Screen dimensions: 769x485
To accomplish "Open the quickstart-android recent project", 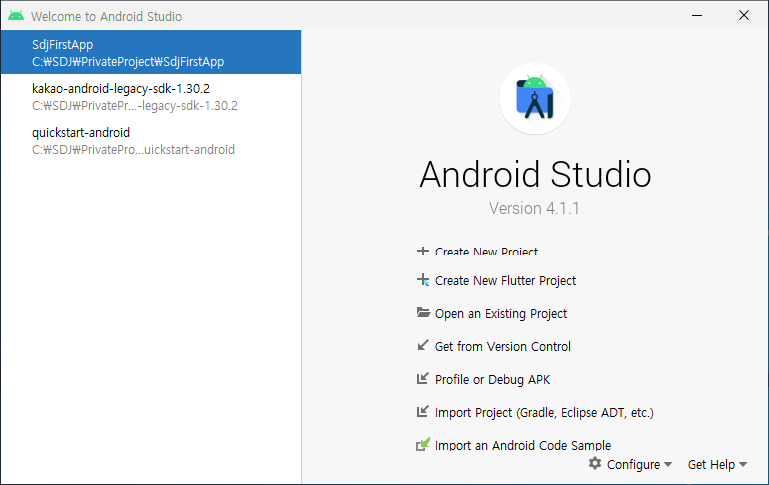I will click(151, 141).
